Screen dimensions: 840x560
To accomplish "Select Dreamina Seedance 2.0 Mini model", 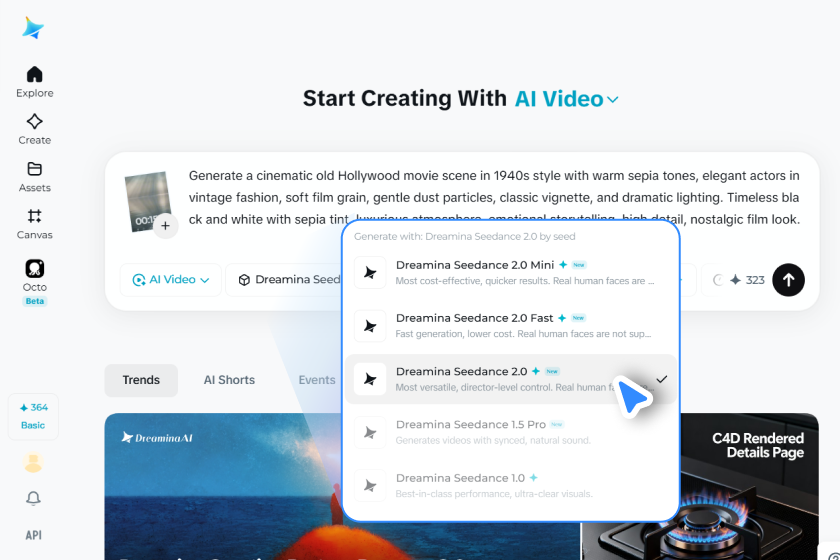I will coord(511,272).
